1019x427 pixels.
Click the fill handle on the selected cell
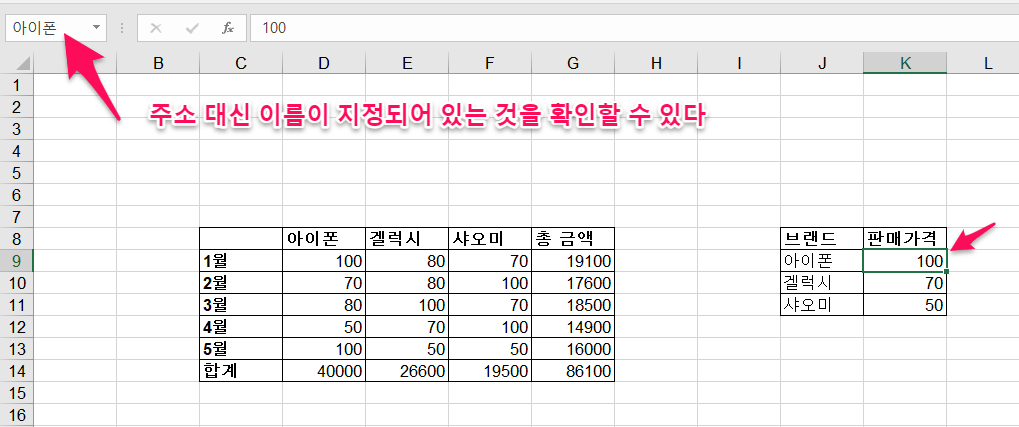tap(947, 272)
